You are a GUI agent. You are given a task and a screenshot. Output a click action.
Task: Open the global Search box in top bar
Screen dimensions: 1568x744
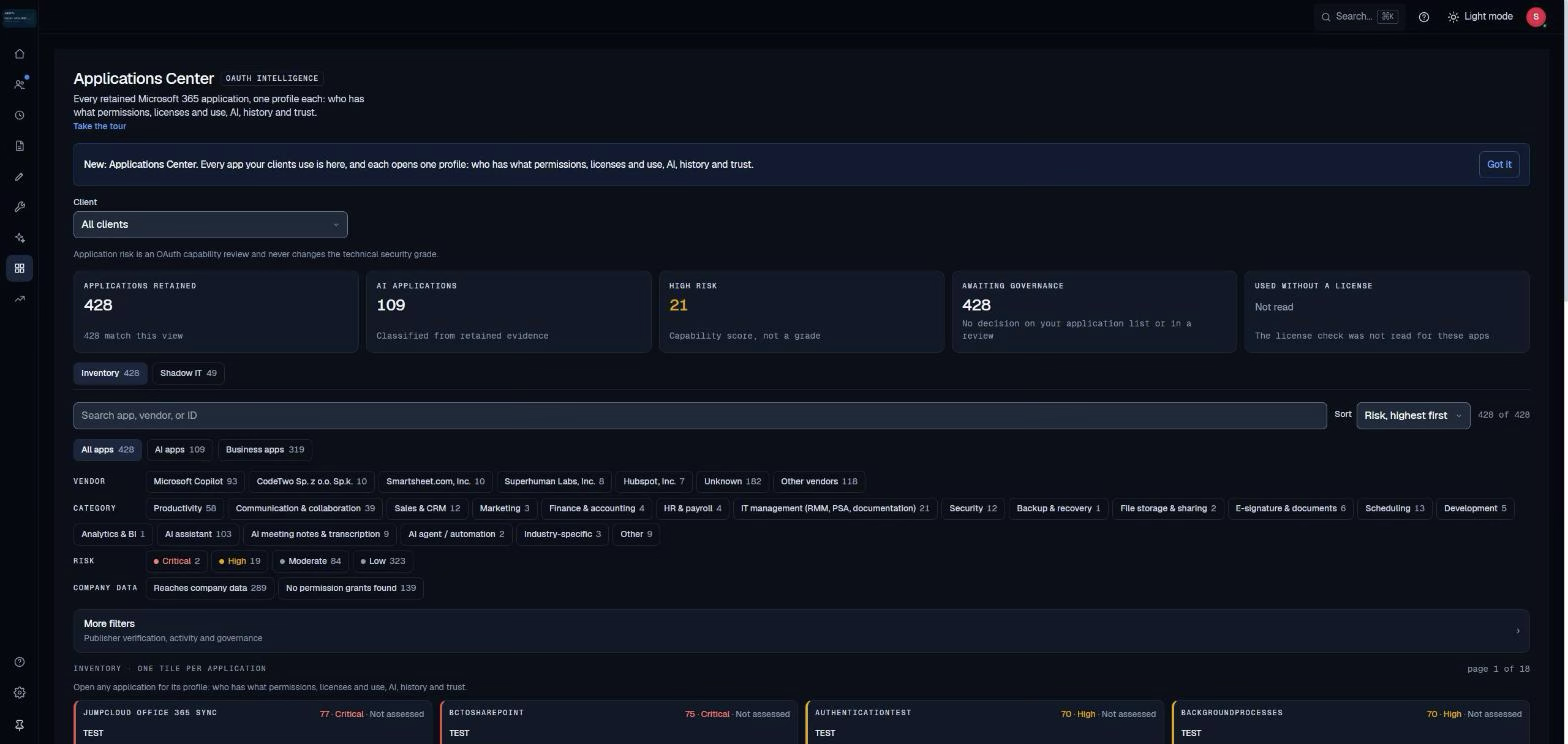click(x=1359, y=17)
